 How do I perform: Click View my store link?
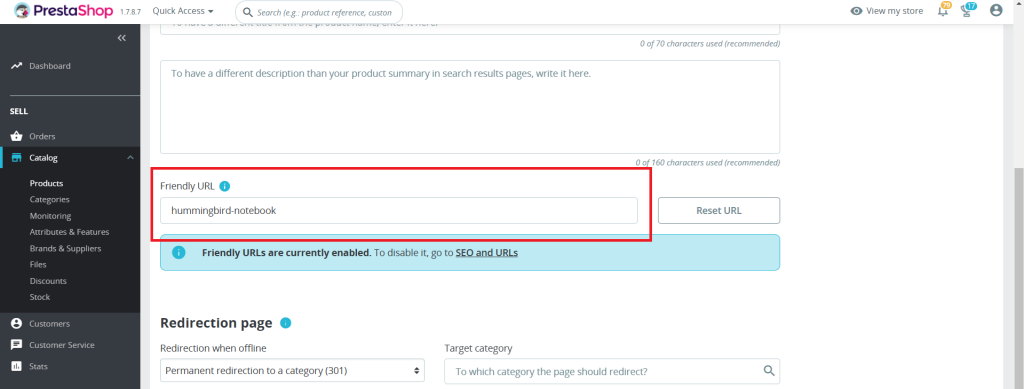(887, 11)
